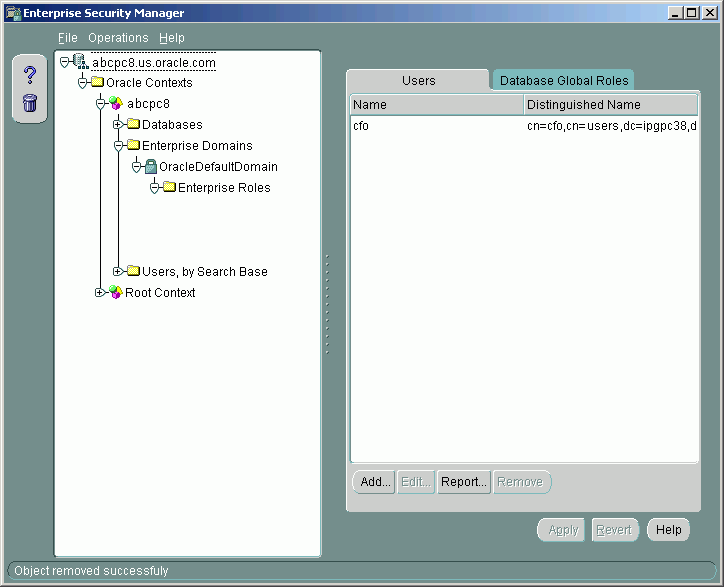Click the question mark help icon
Screen dimensions: 724x587
(x=30, y=75)
